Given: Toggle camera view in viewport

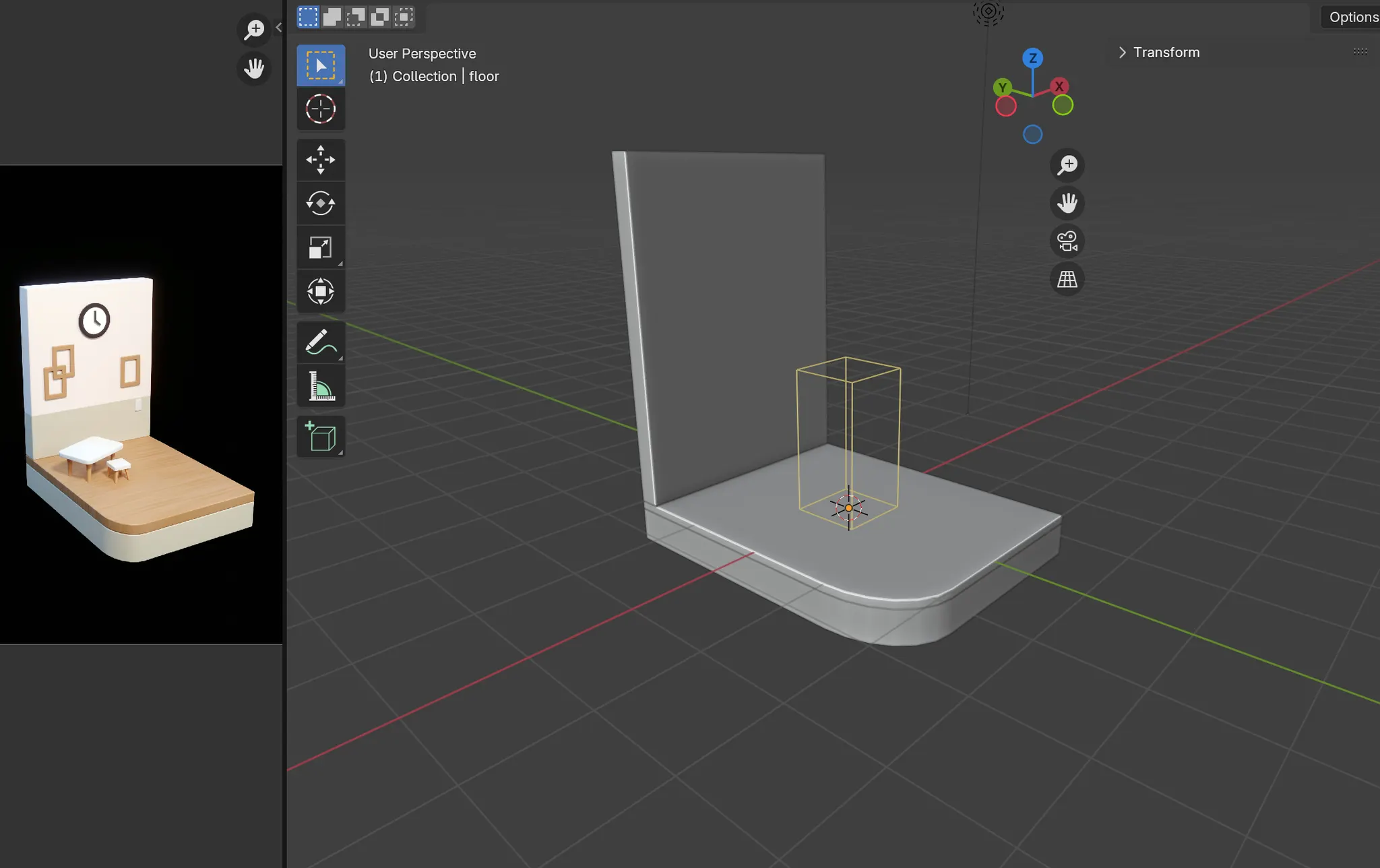Looking at the screenshot, I should [x=1067, y=241].
